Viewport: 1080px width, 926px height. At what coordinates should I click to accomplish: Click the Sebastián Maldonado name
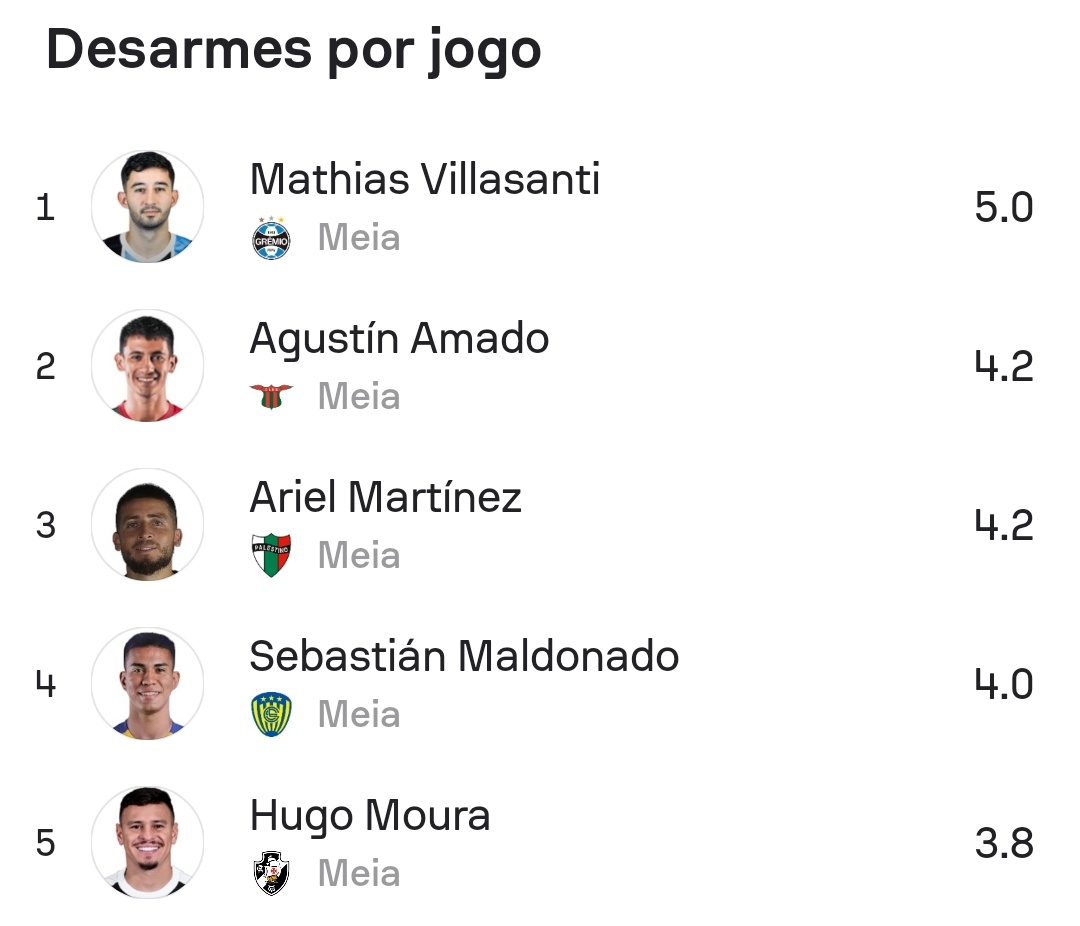[464, 657]
